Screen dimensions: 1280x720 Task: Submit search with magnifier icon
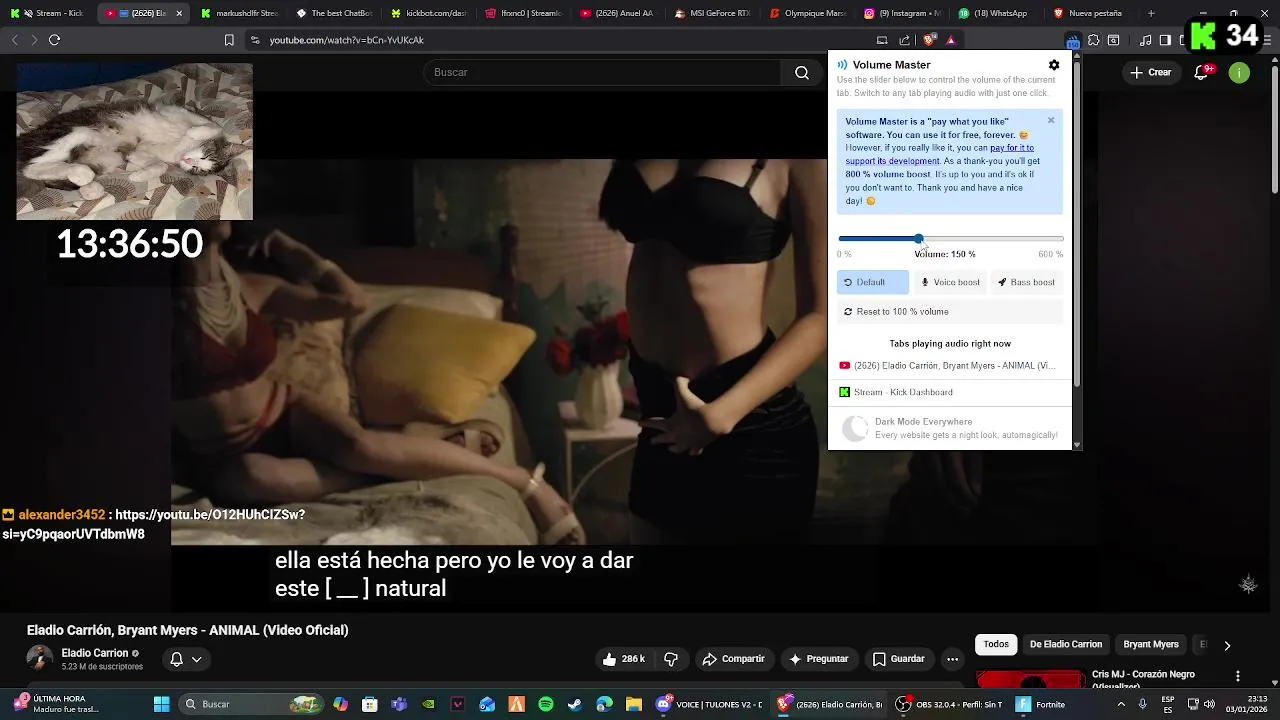(801, 72)
